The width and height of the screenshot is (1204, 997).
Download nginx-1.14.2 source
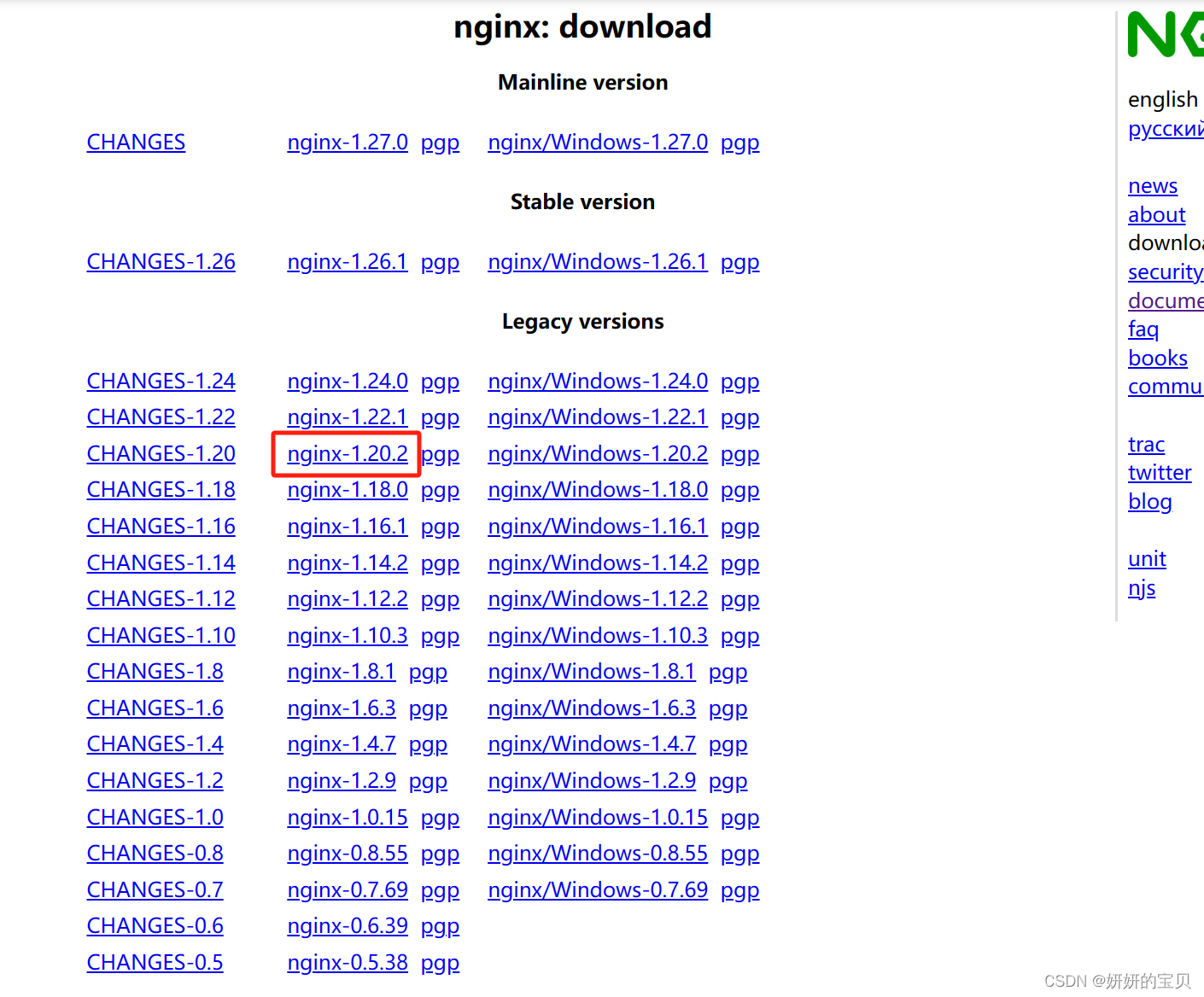click(x=348, y=563)
